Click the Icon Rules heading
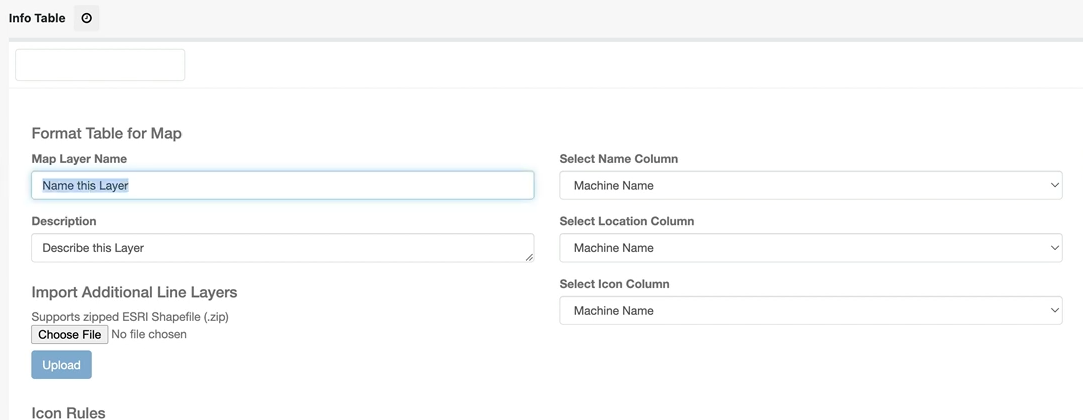 [x=68, y=413]
